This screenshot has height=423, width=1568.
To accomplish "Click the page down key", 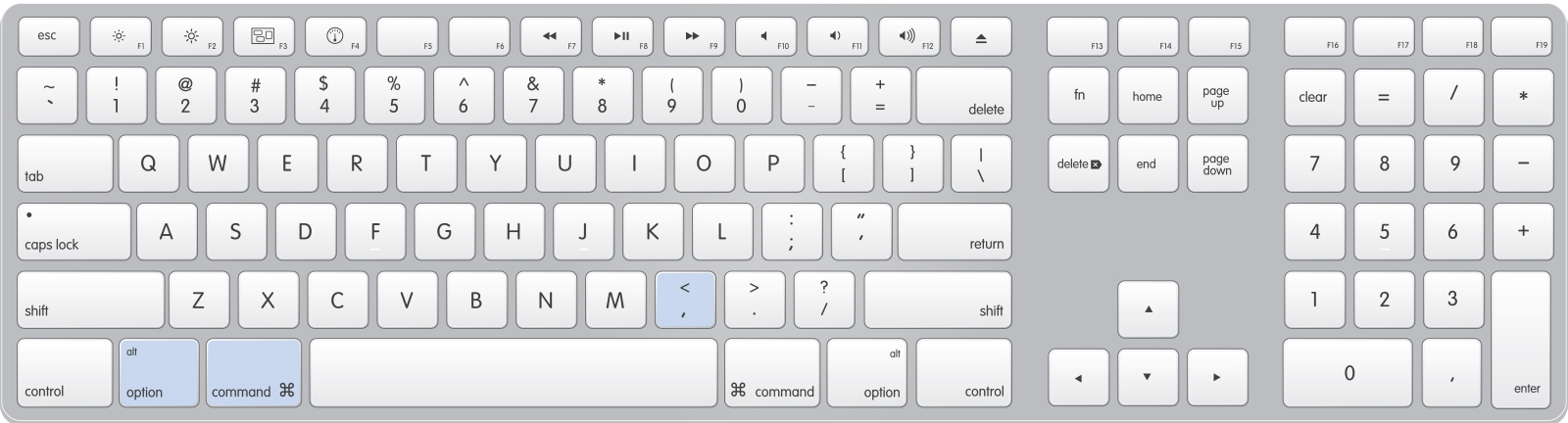I will [x=1217, y=164].
